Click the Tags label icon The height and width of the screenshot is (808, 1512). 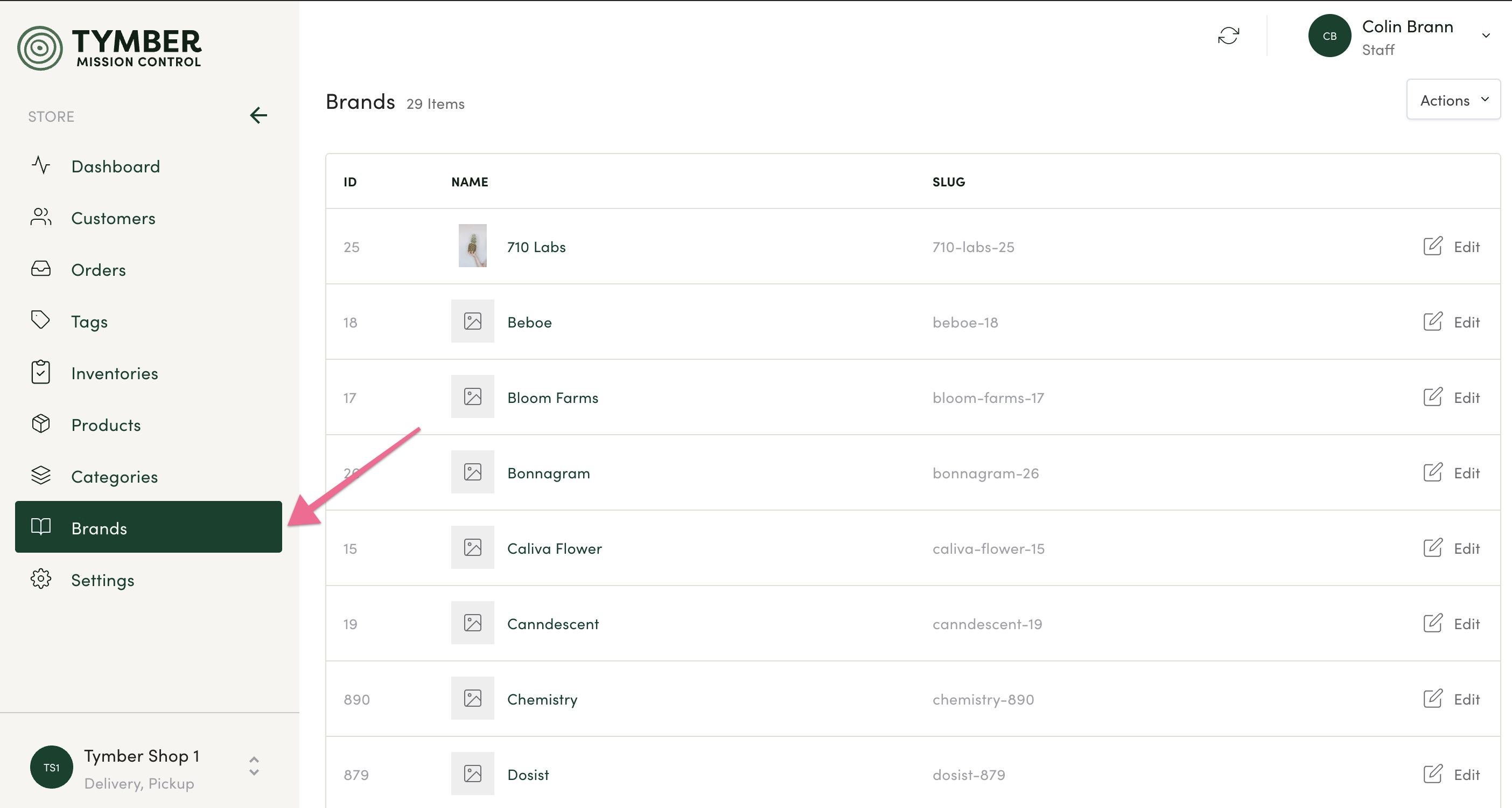point(40,321)
